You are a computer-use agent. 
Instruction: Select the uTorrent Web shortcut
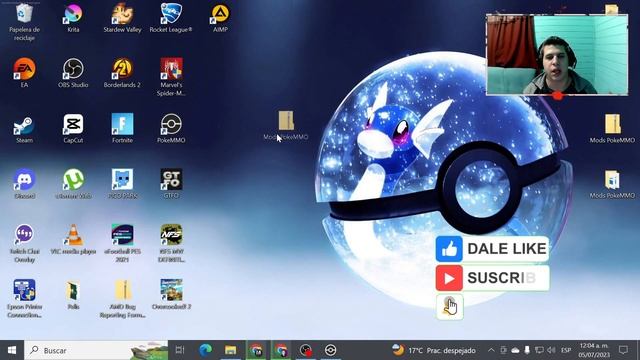point(73,184)
